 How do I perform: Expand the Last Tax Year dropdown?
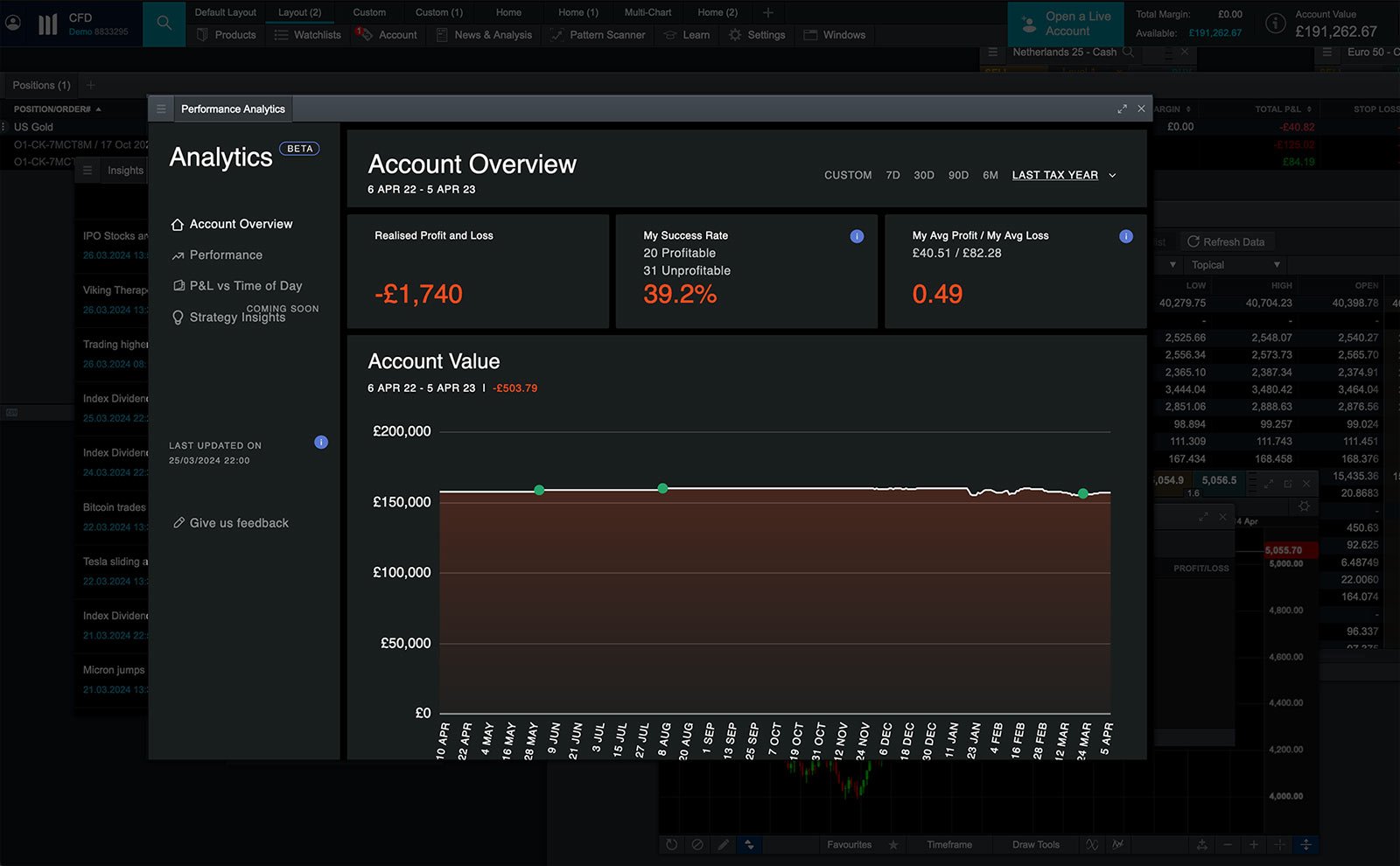click(1112, 176)
